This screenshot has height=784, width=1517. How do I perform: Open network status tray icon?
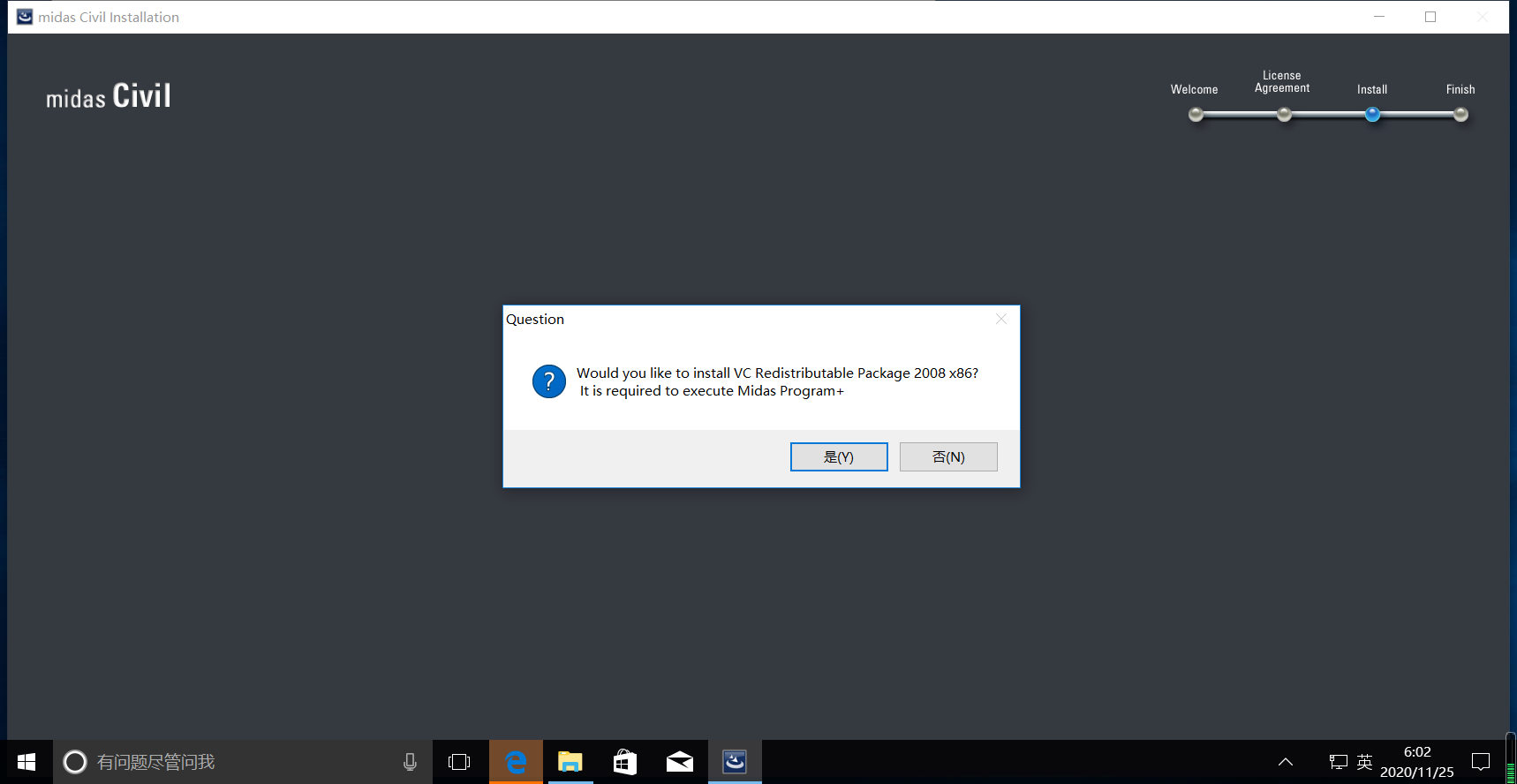[1339, 762]
